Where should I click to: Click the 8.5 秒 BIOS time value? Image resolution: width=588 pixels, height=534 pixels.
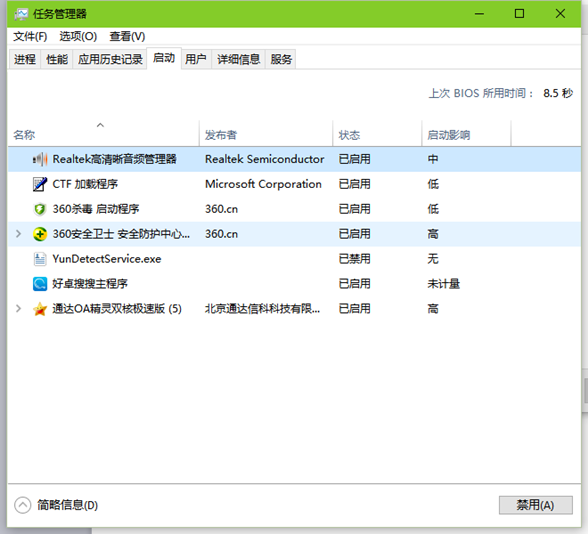558,93
